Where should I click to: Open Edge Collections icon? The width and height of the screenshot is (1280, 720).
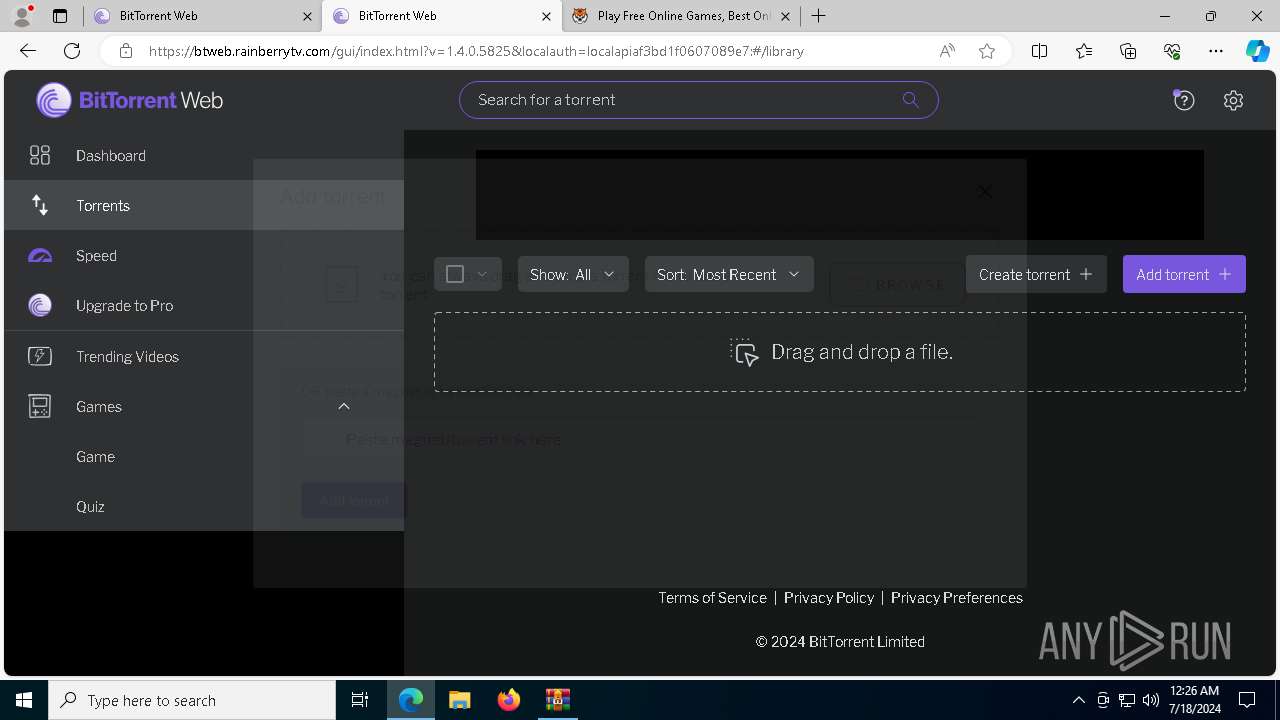coord(1128,51)
